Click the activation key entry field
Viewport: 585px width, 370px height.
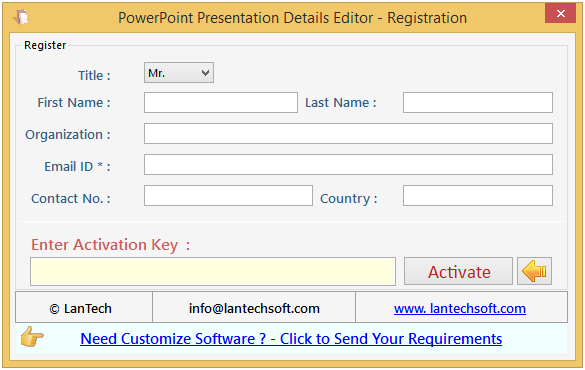point(213,272)
